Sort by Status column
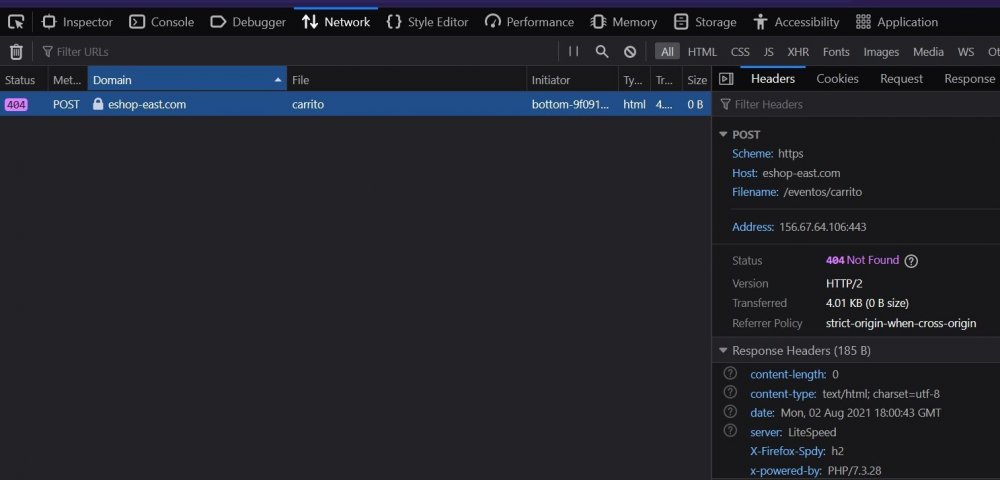 click(24, 80)
